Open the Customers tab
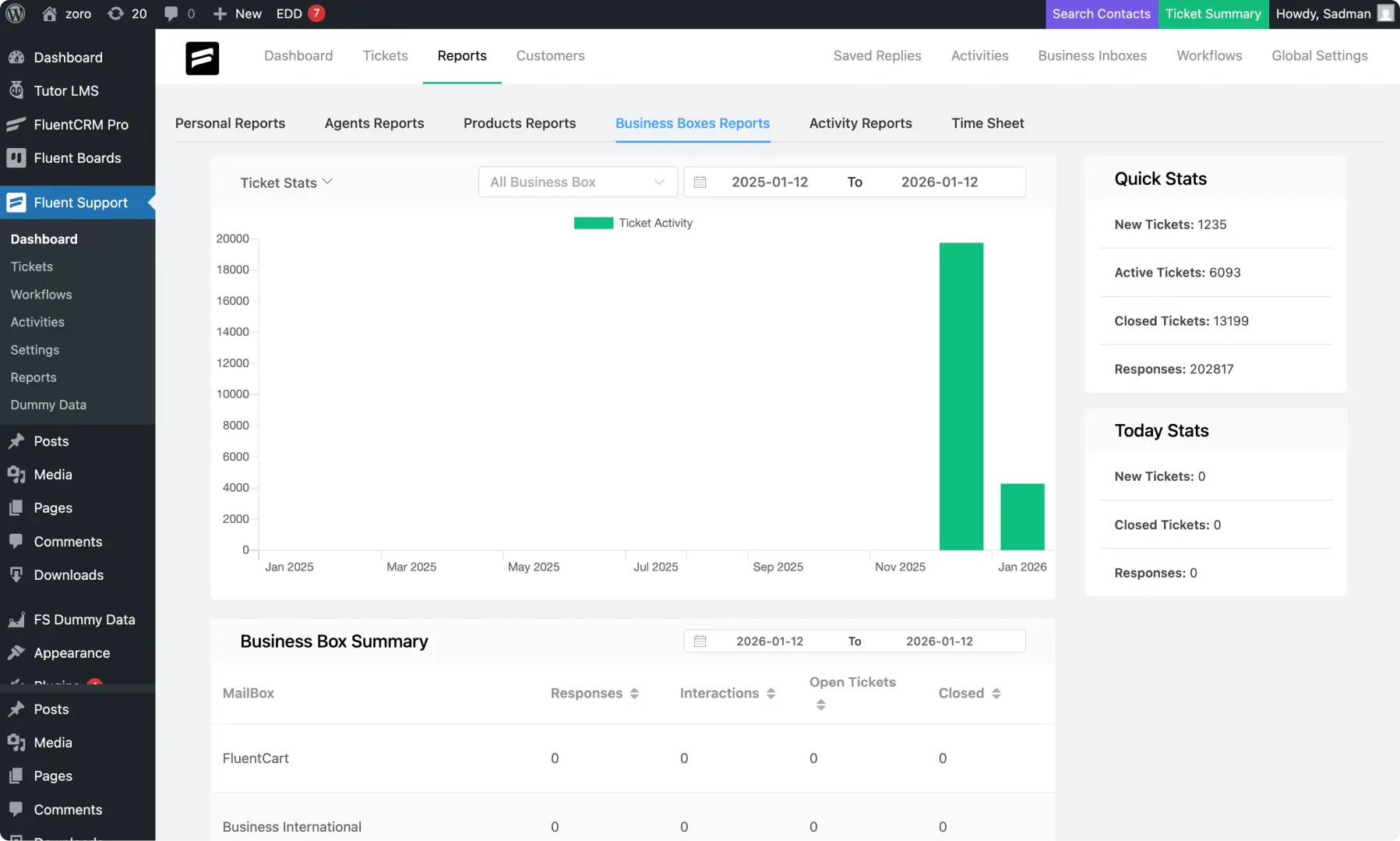 click(x=550, y=55)
